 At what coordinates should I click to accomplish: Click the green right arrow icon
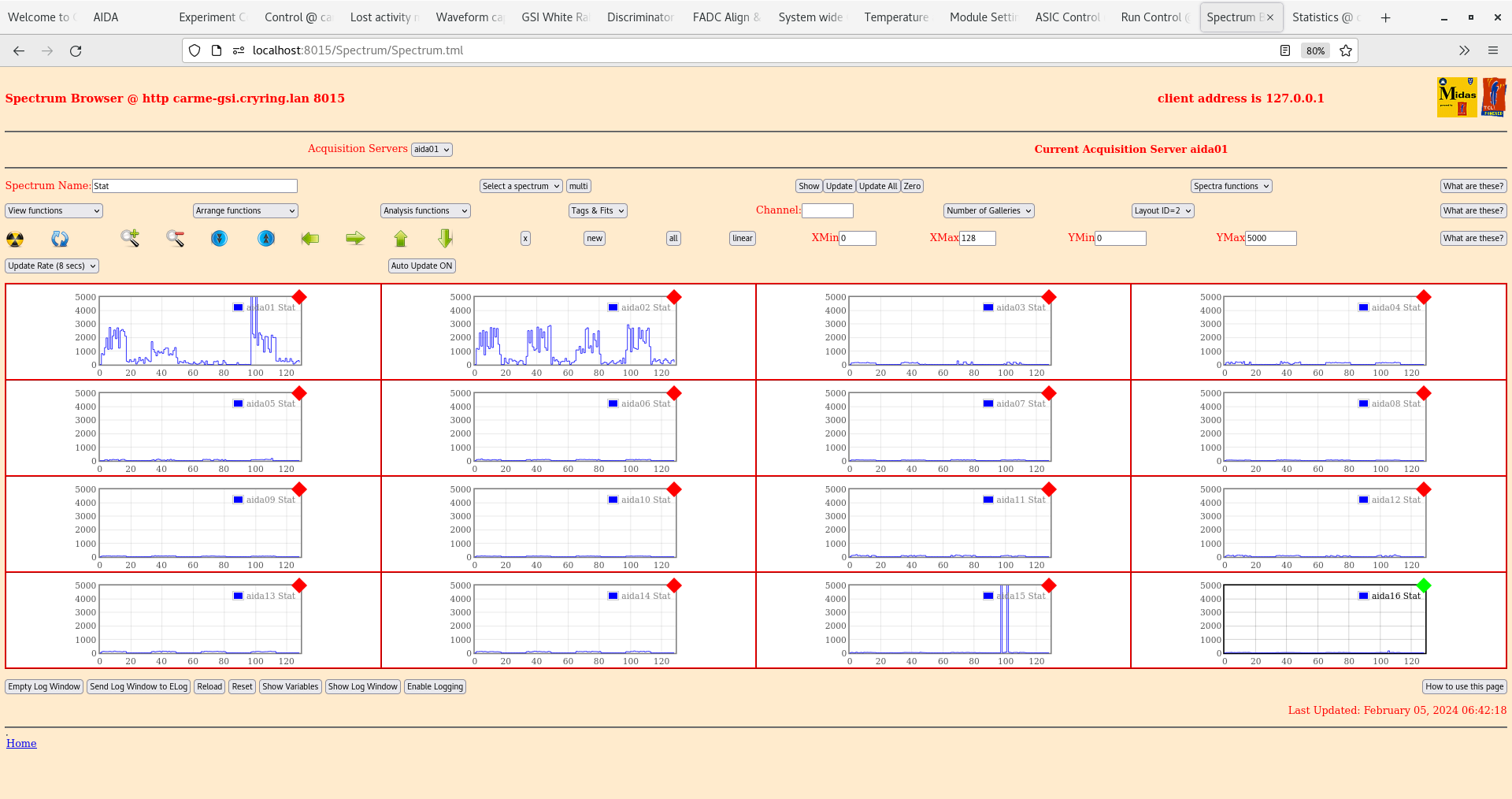coord(355,238)
